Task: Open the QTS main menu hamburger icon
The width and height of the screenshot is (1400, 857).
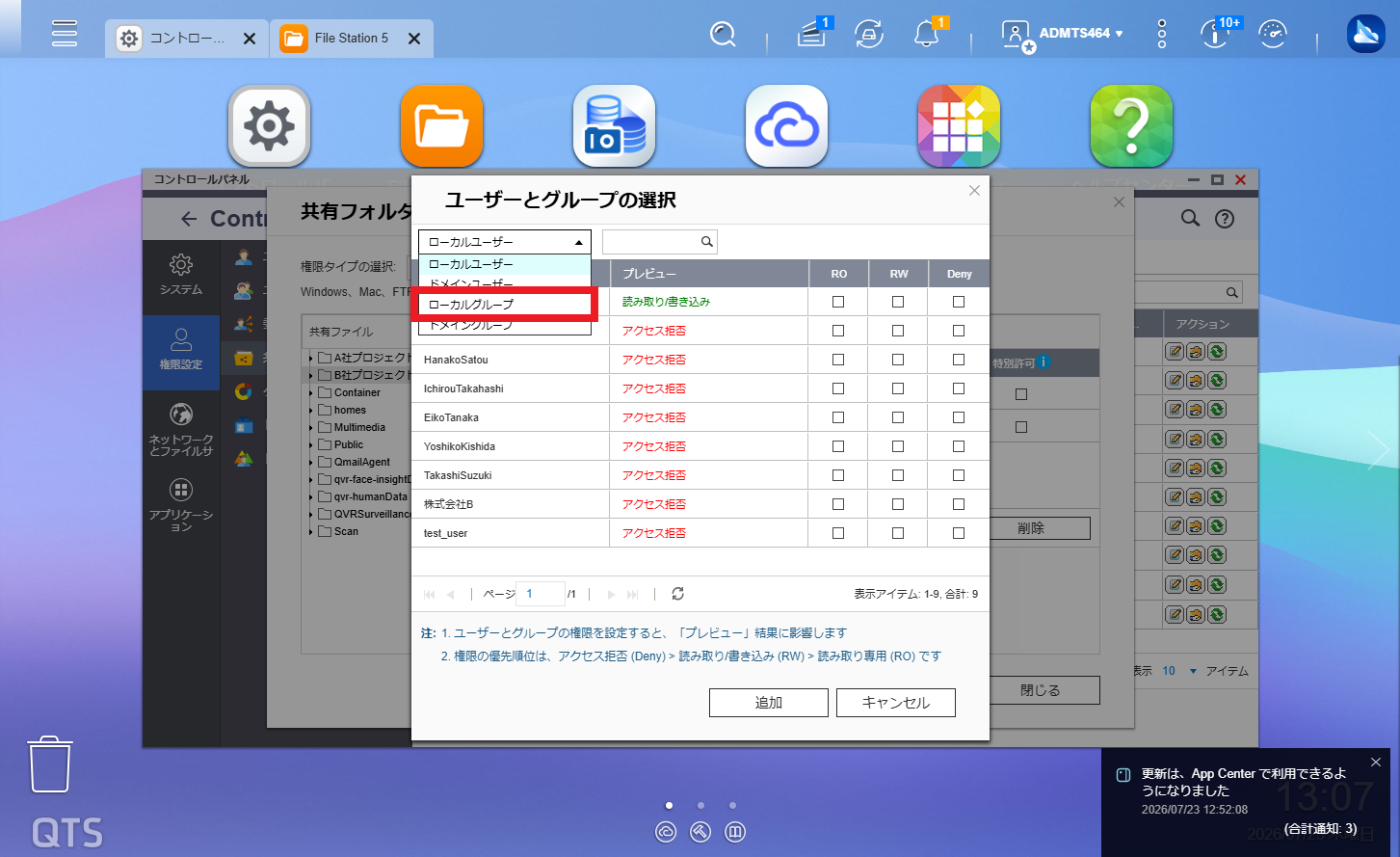Action: click(x=65, y=34)
